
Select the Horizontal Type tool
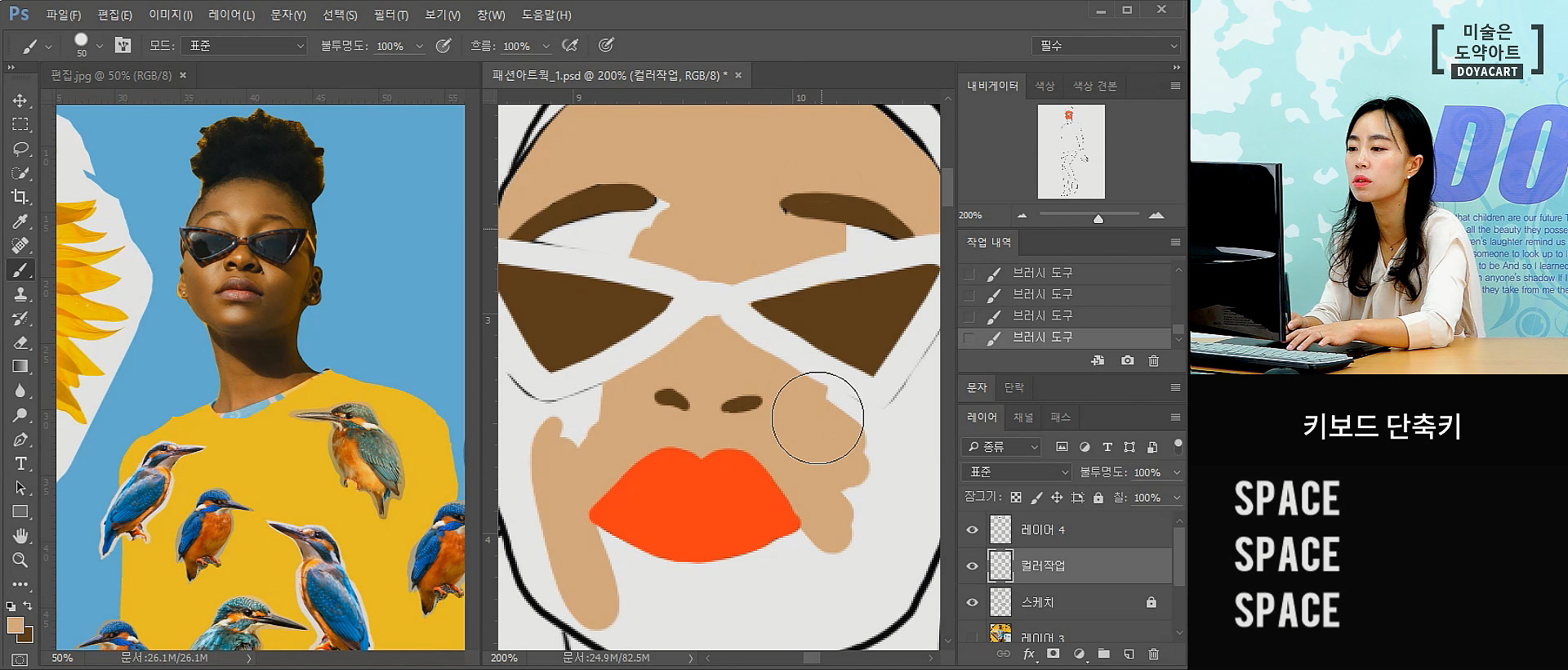coord(20,463)
